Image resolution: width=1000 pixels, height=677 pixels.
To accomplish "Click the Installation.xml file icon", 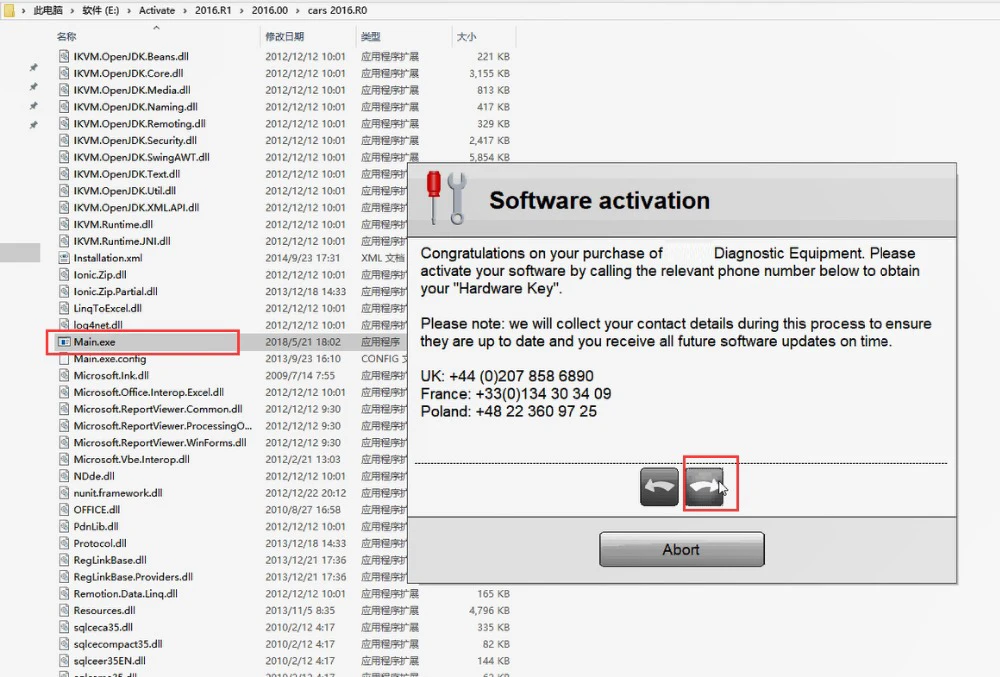I will tap(64, 258).
